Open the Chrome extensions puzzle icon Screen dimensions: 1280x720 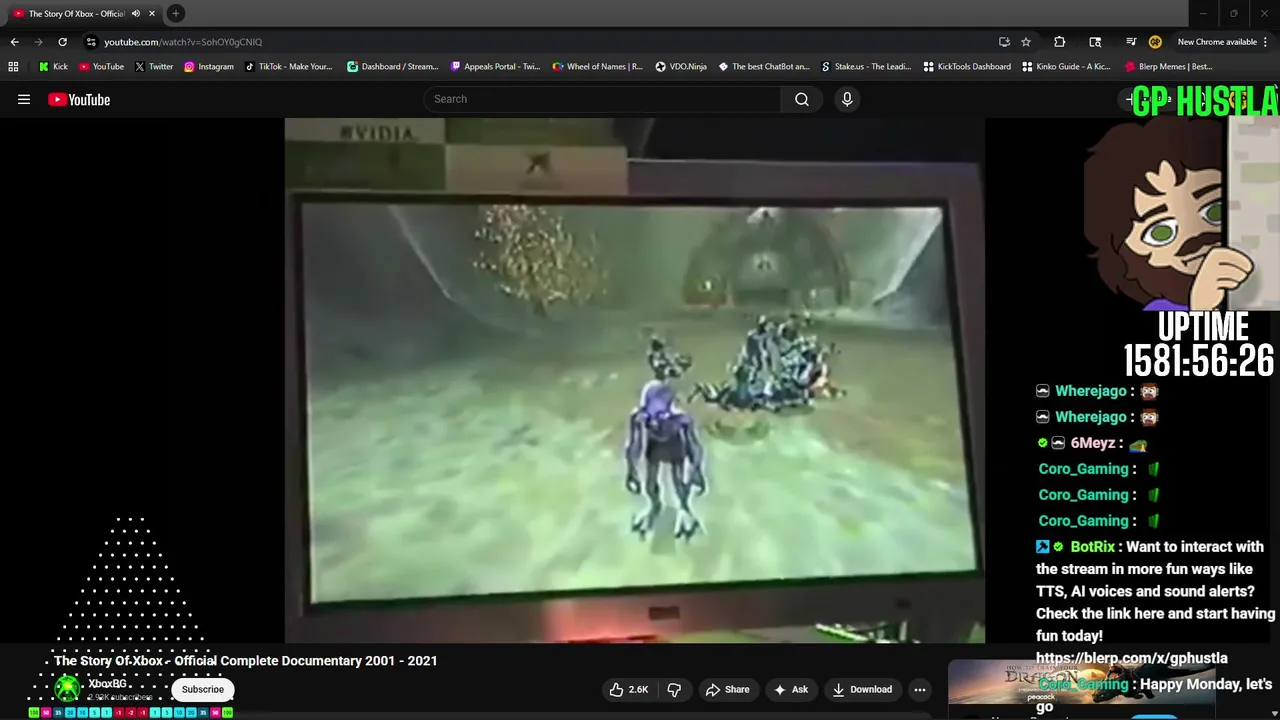tap(1060, 42)
